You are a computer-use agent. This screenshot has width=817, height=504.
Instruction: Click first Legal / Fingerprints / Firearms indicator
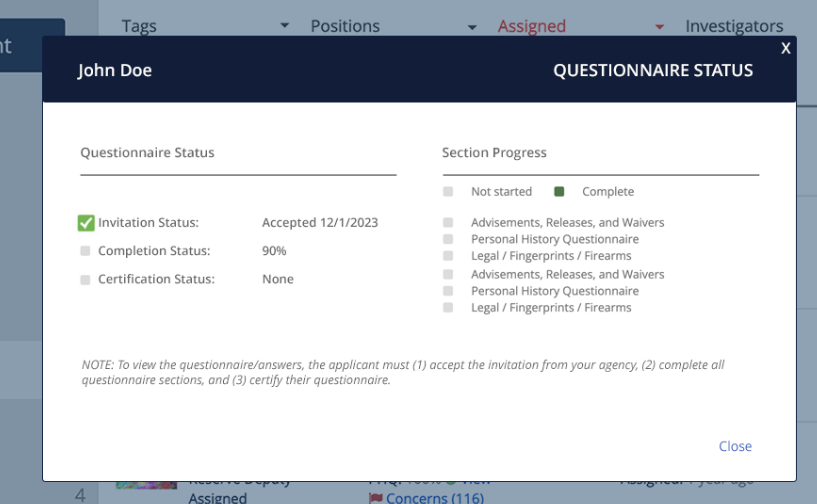pyautogui.click(x=448, y=257)
